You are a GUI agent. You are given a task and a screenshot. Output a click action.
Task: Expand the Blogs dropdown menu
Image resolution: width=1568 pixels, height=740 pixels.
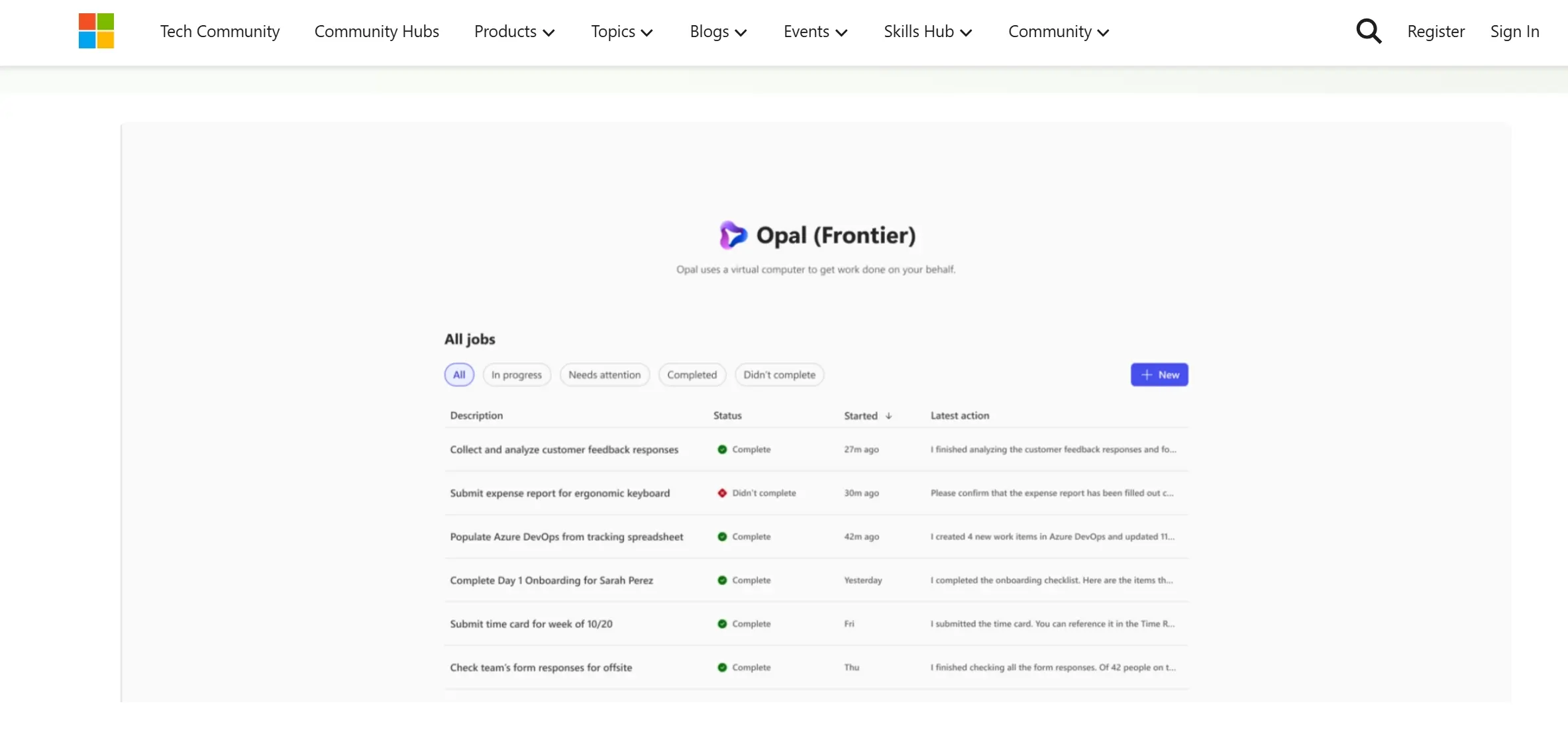(x=718, y=32)
